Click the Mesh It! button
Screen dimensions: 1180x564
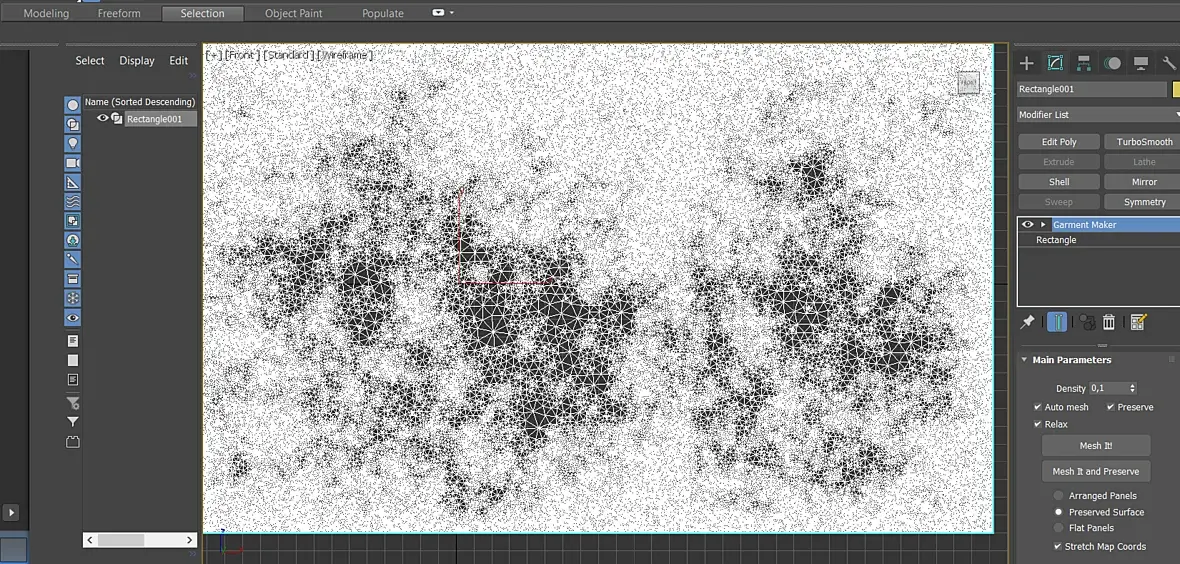pyautogui.click(x=1096, y=446)
